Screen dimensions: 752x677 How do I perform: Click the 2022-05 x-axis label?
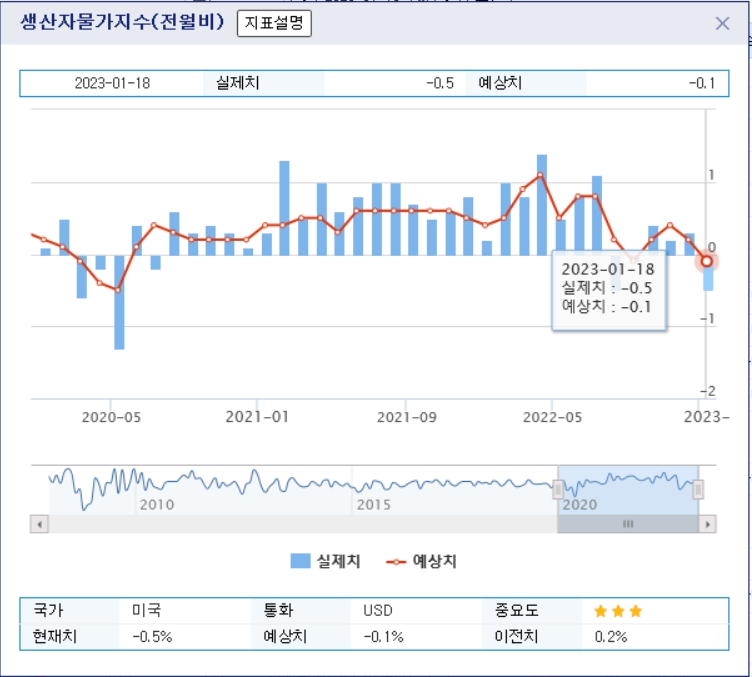point(552,417)
